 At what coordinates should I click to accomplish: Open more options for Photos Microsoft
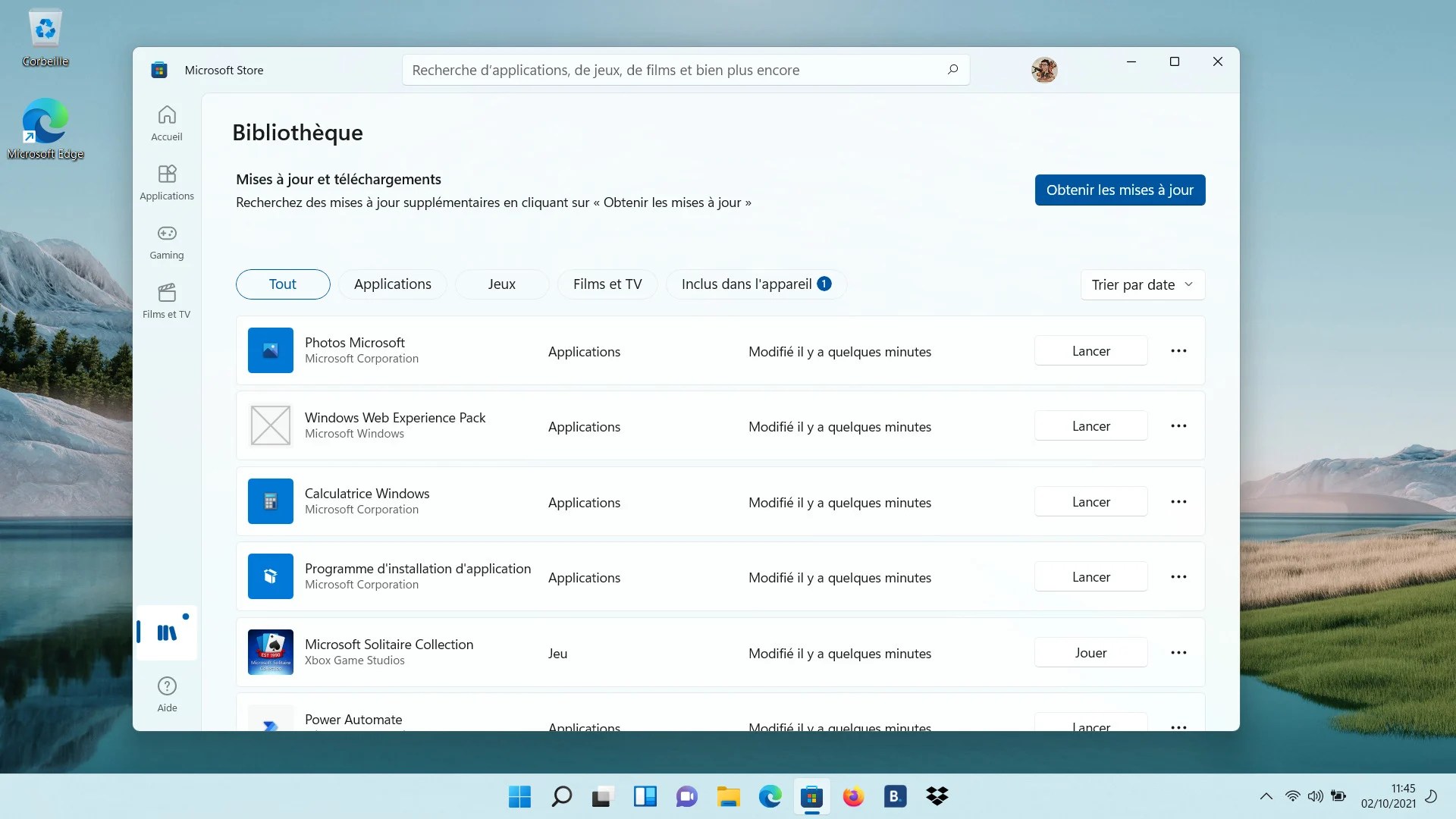click(1178, 350)
